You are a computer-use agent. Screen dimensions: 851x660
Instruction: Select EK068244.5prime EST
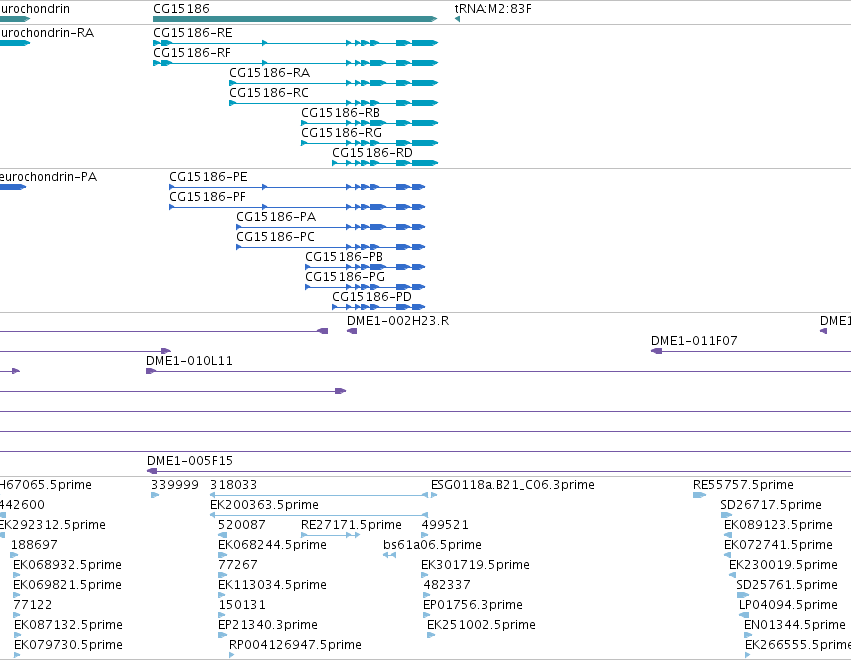[x=272, y=545]
